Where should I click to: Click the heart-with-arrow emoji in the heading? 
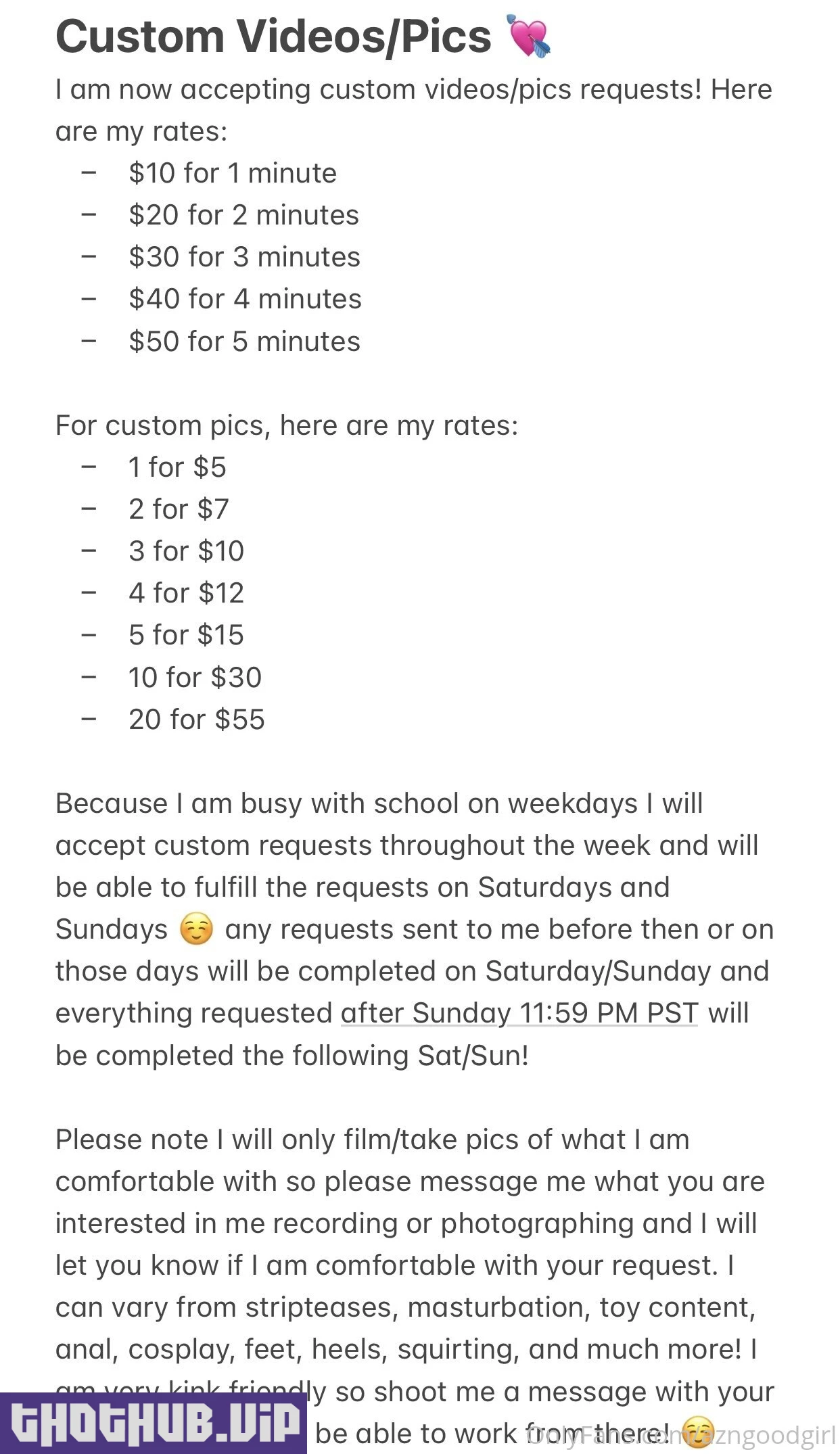[529, 37]
